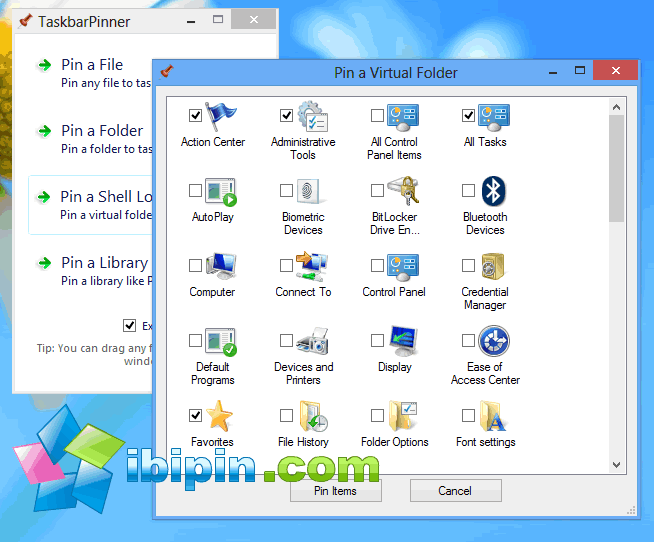
Task: Check the Credential Manager checkbox
Action: pos(468,265)
